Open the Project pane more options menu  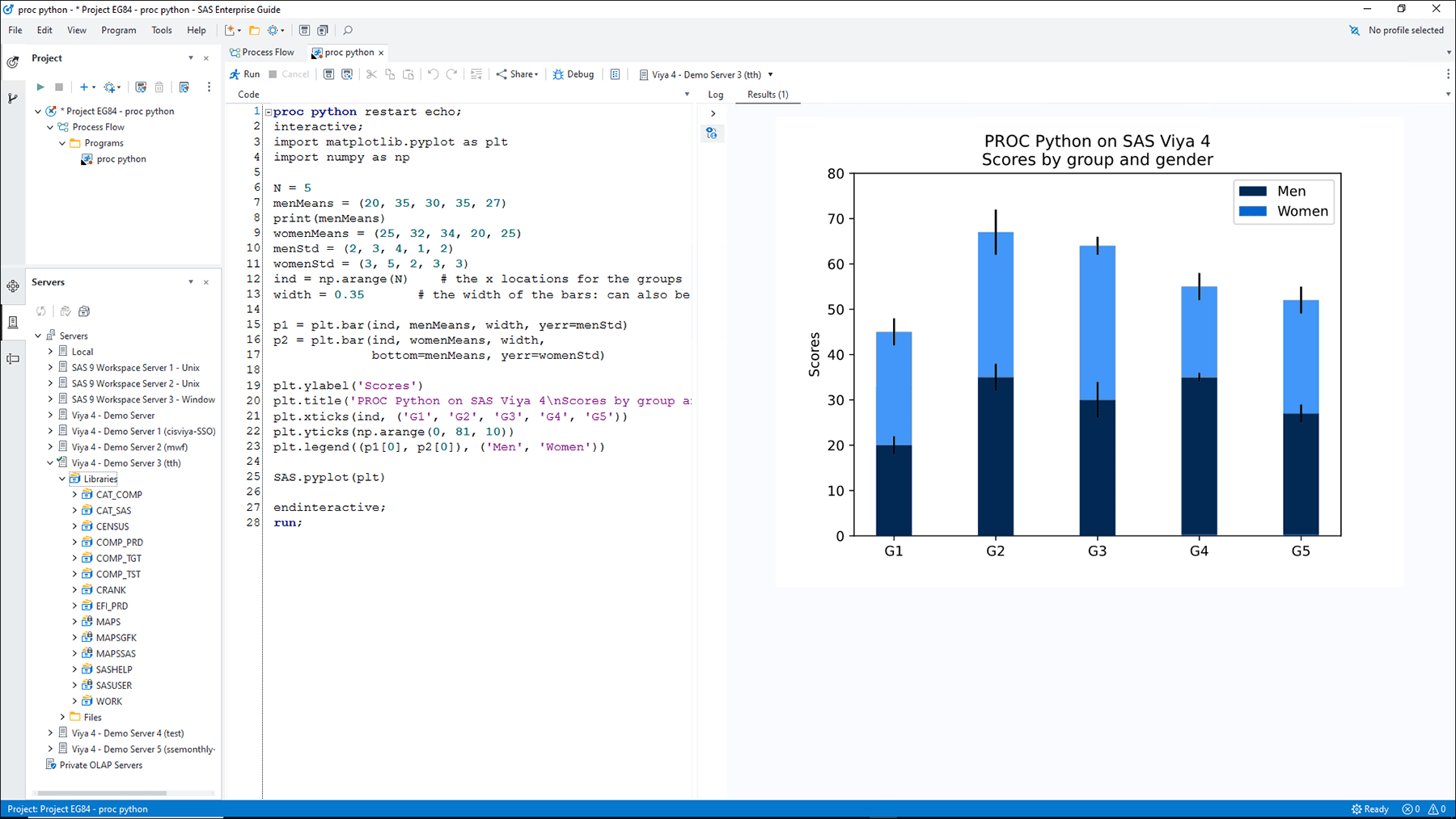[209, 87]
